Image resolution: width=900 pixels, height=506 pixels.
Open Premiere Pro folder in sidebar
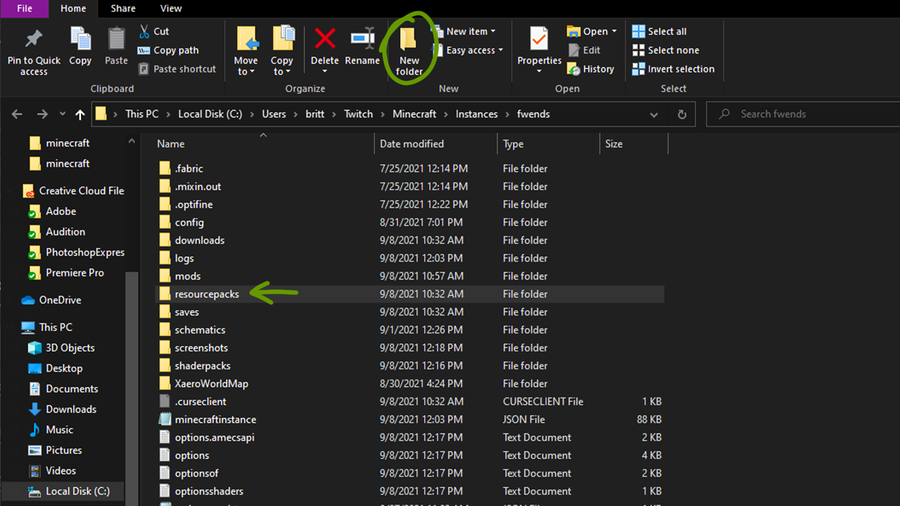[67, 273]
